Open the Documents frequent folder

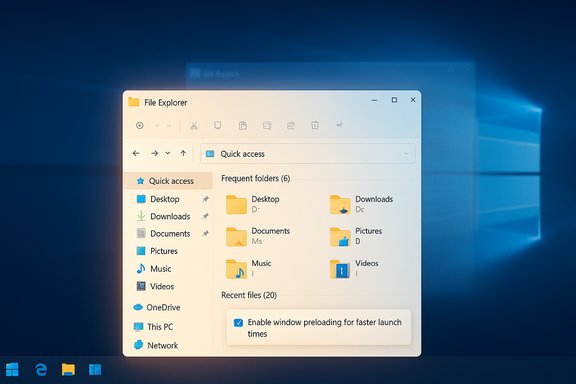pyautogui.click(x=258, y=236)
